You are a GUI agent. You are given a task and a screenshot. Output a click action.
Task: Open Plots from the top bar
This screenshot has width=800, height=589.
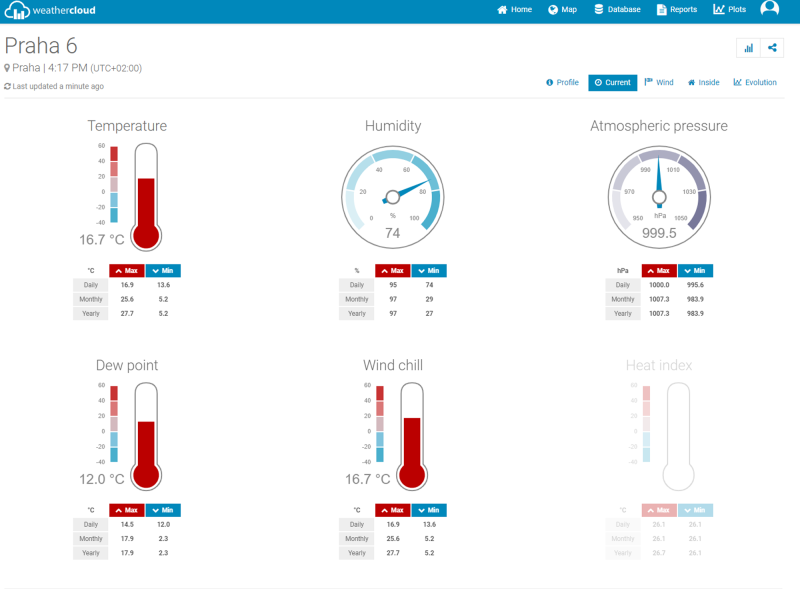coord(729,10)
